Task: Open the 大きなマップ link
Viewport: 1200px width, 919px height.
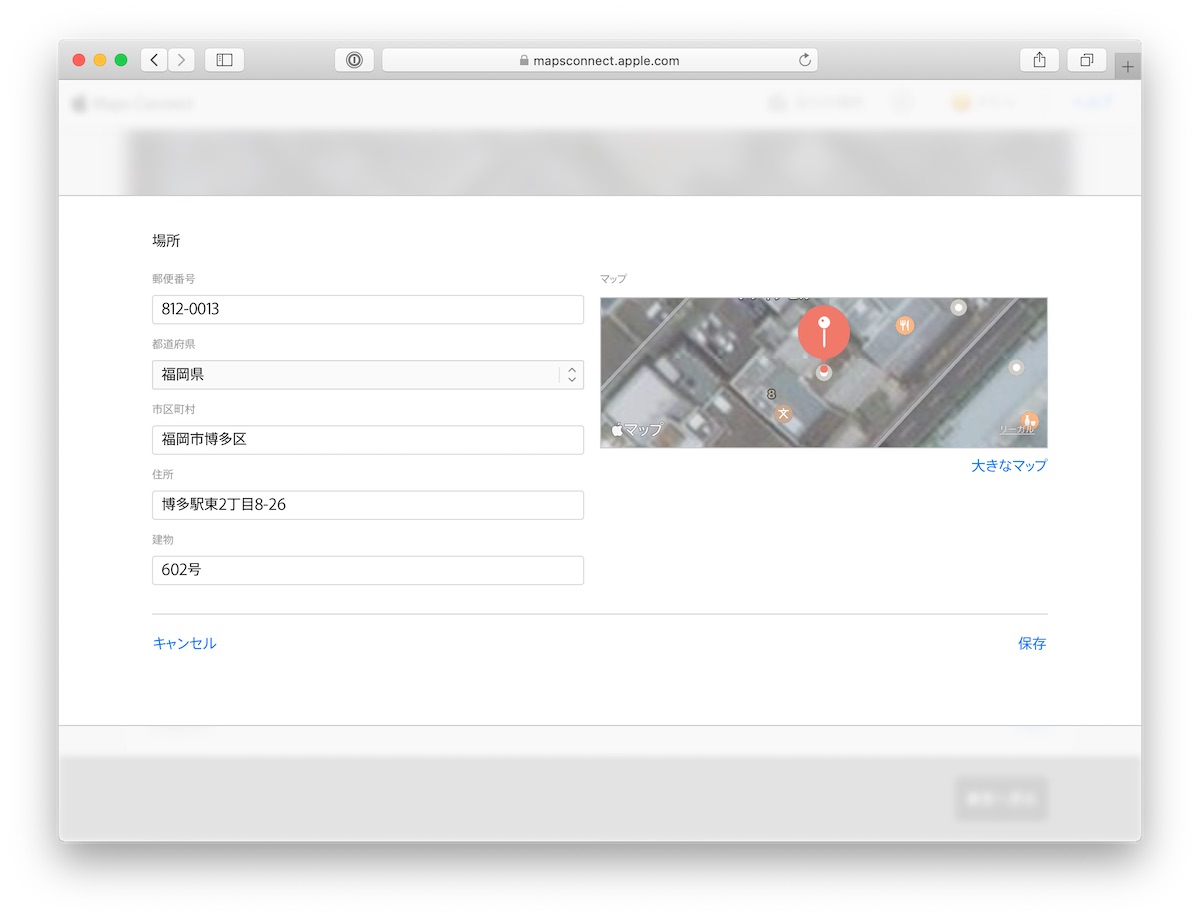Action: point(1009,465)
